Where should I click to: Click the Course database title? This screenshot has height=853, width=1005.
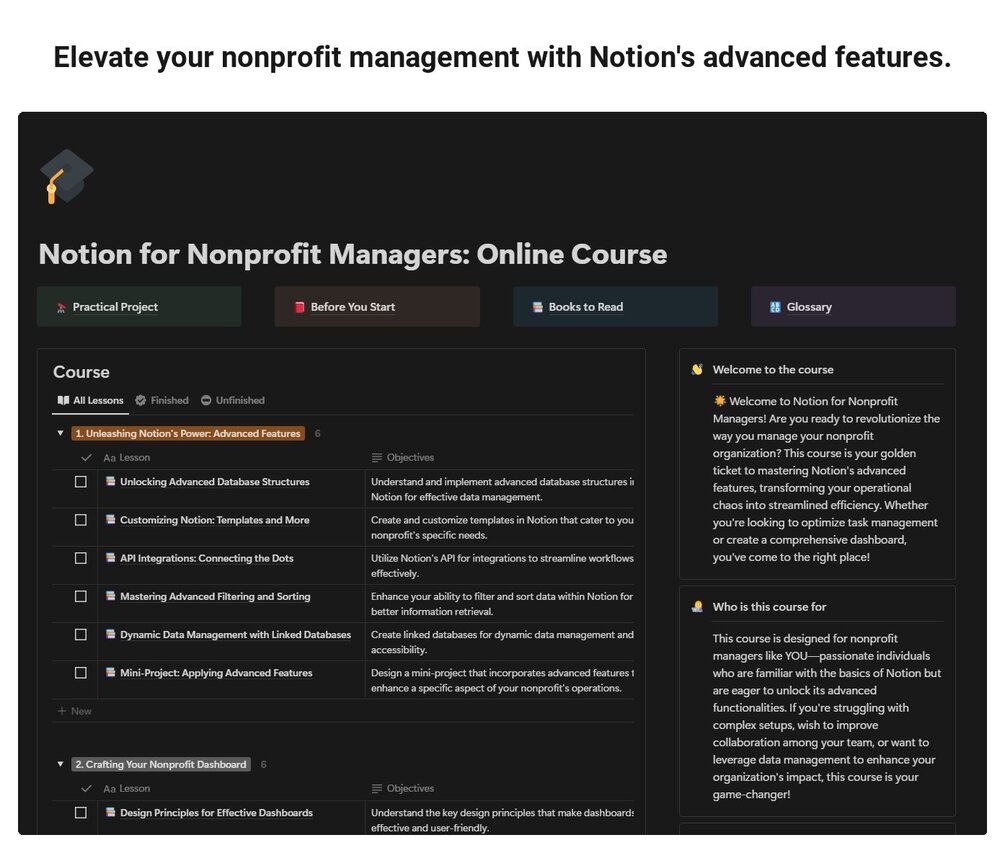(x=81, y=372)
